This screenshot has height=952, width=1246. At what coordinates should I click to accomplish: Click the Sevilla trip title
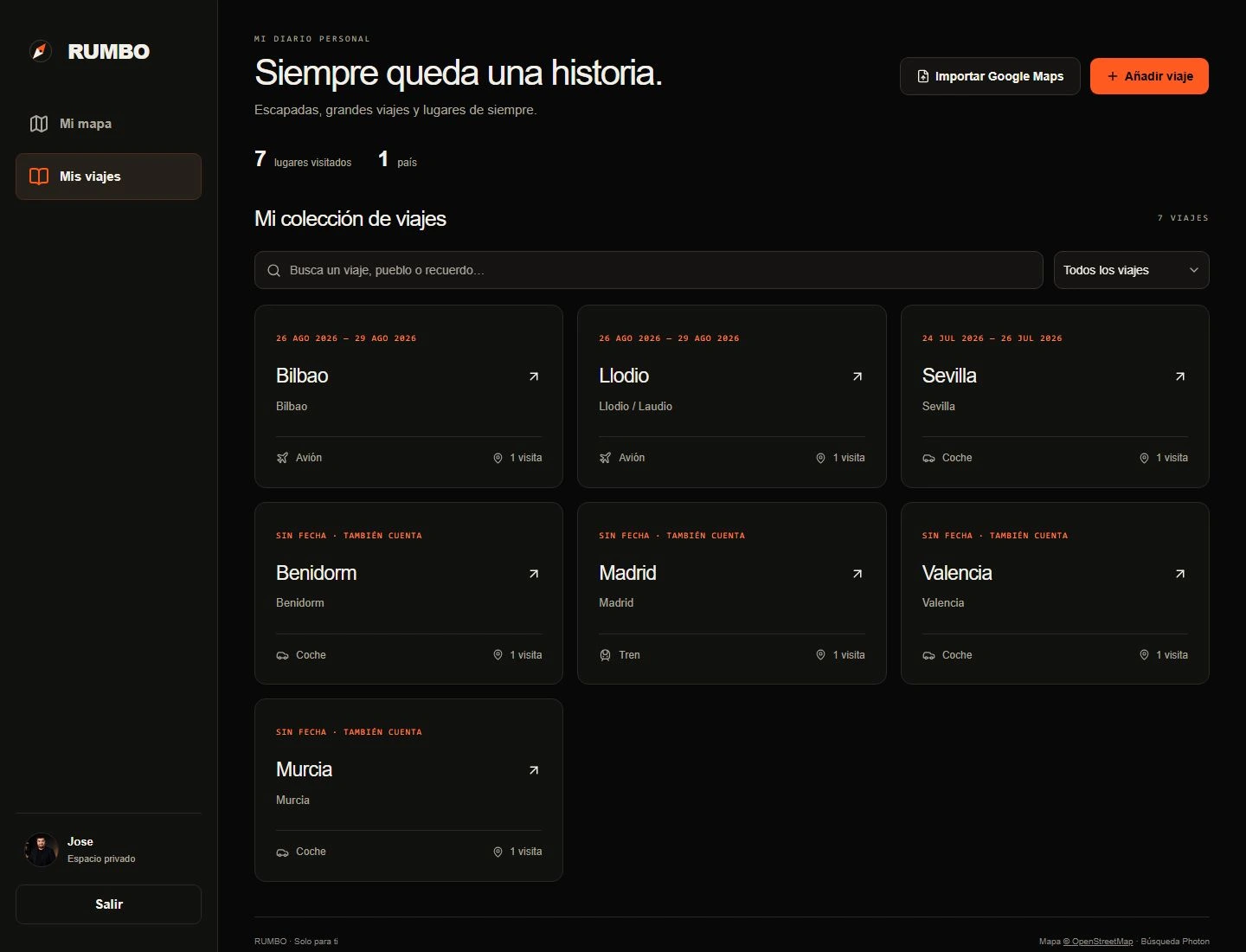(x=949, y=376)
